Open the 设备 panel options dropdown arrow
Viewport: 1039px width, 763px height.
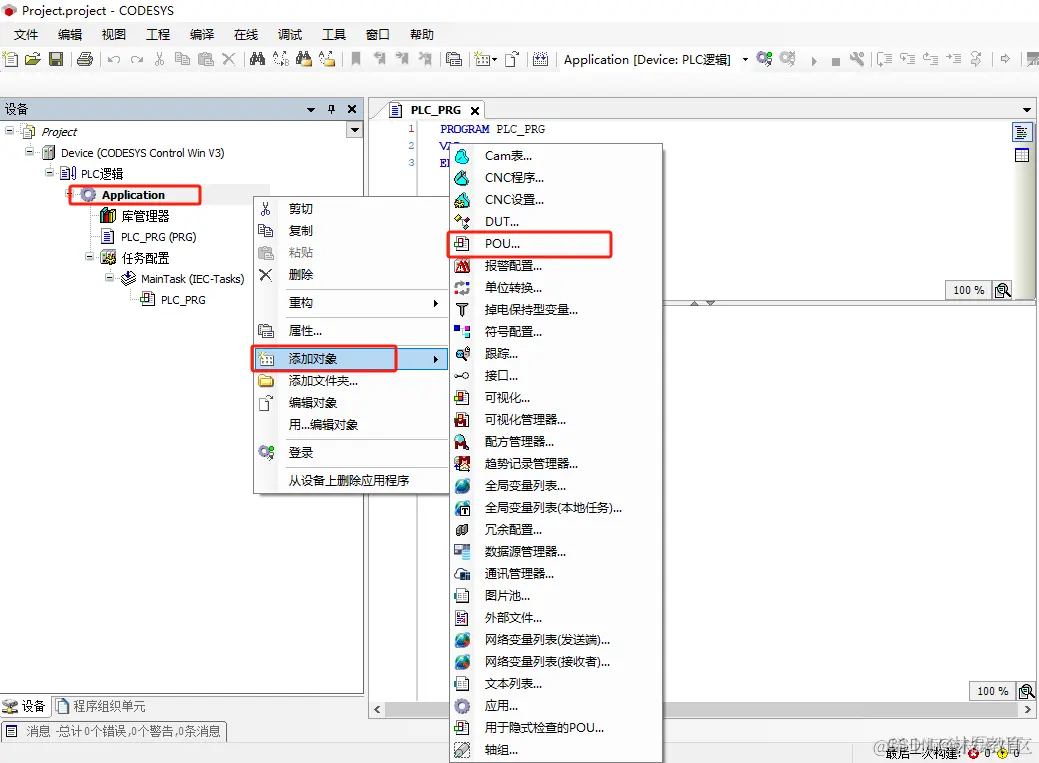tap(311, 109)
